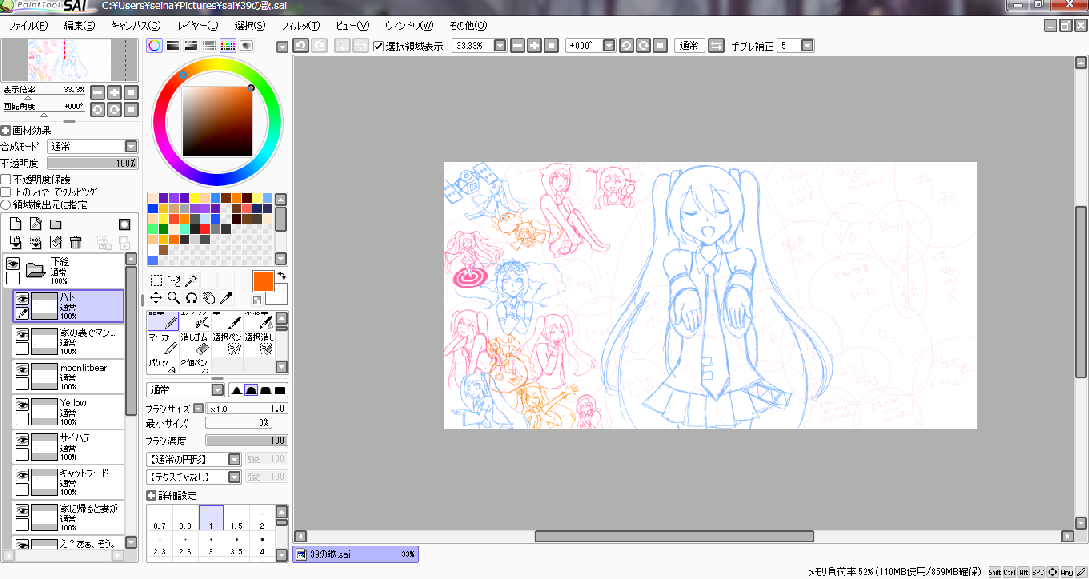Image resolution: width=1089 pixels, height=579 pixels.
Task: Click the canvas horizontal scrollbar
Action: coord(674,536)
